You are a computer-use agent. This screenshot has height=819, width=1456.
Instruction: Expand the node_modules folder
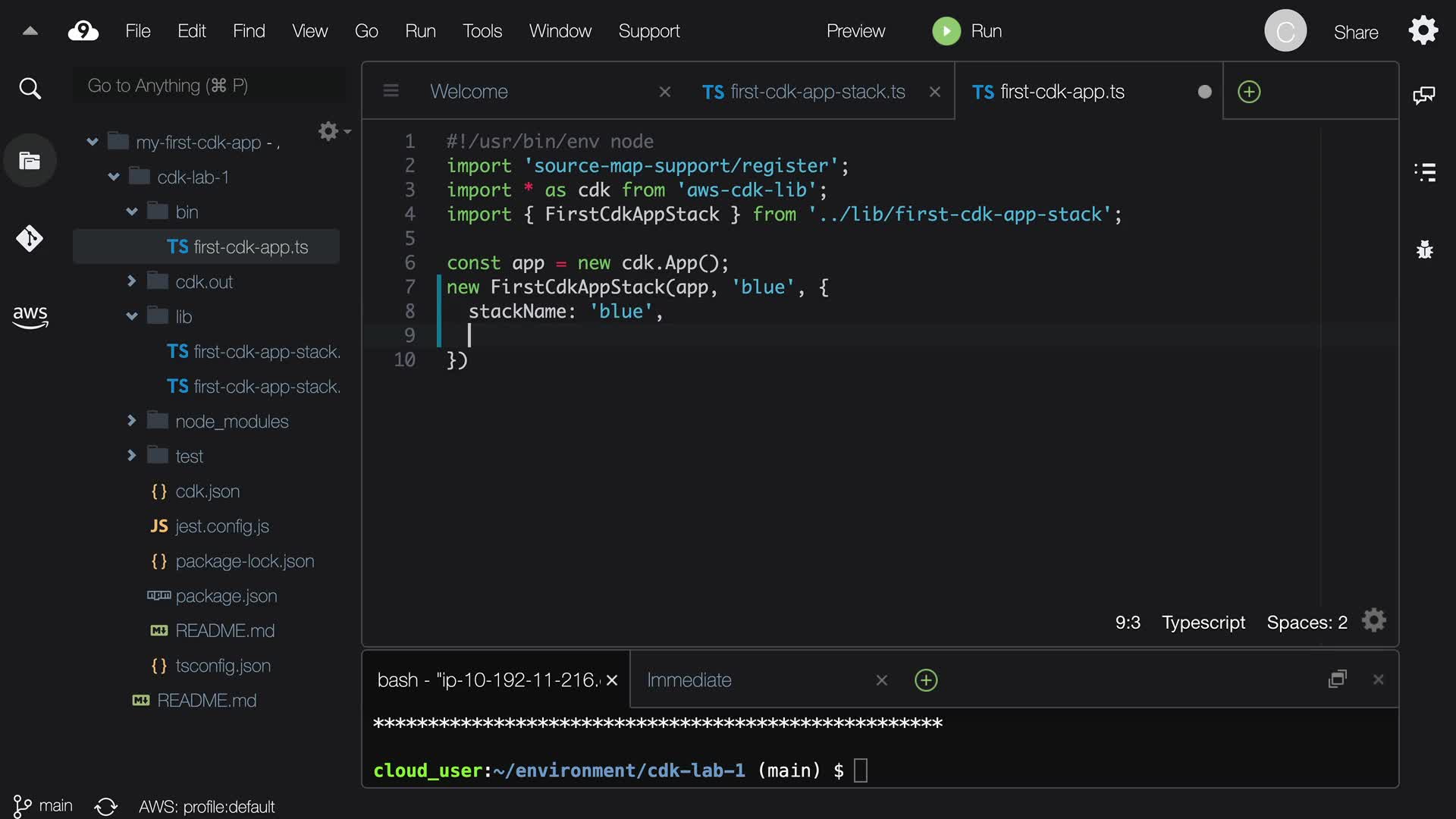coord(131,421)
